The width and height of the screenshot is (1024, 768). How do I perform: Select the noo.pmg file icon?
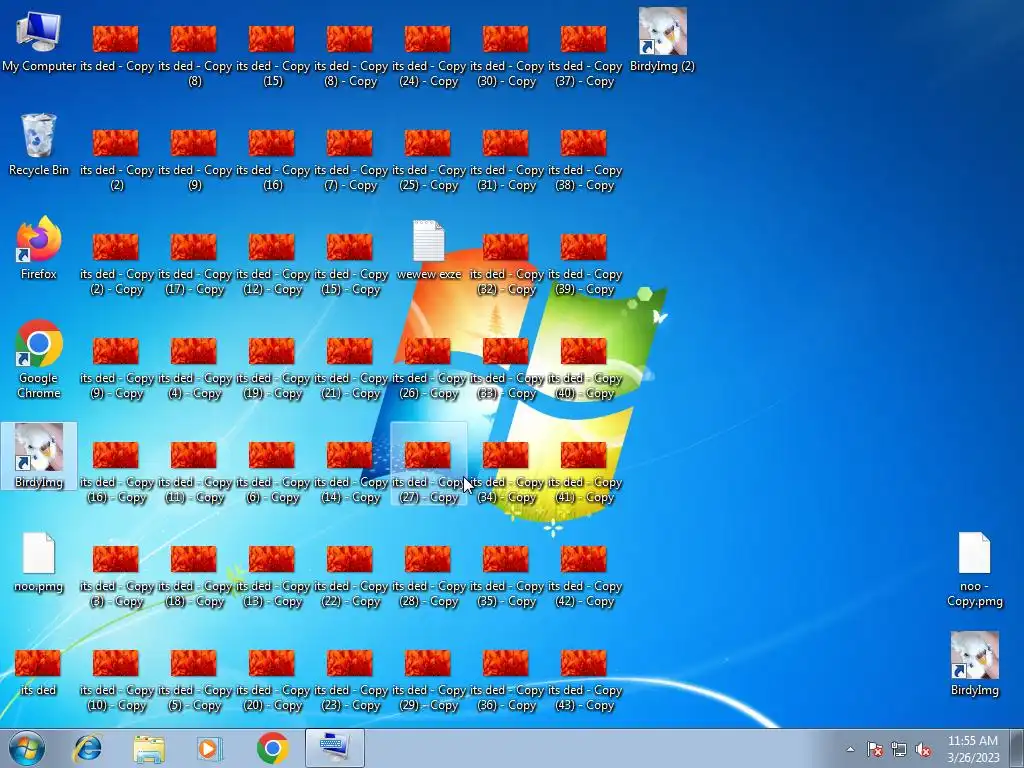coord(39,563)
